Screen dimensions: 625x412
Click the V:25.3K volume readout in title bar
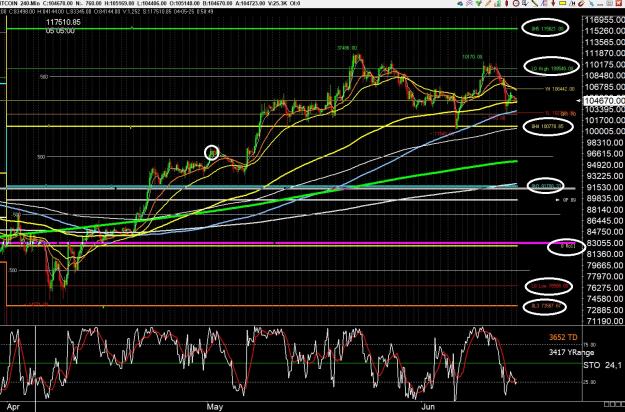coord(279,3)
